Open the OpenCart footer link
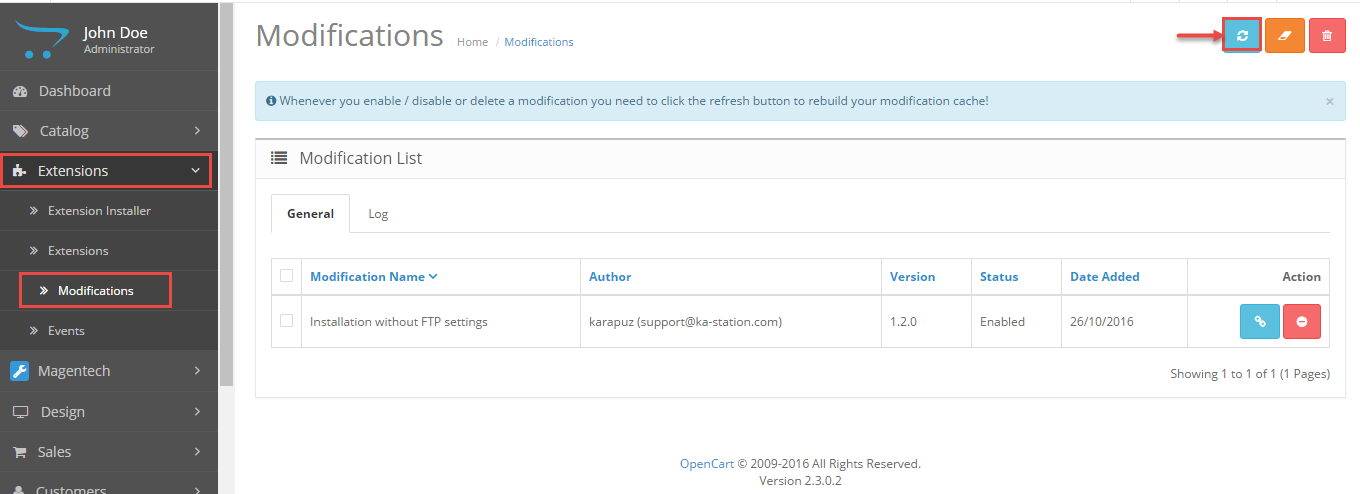The height and width of the screenshot is (494, 1360). 707,464
